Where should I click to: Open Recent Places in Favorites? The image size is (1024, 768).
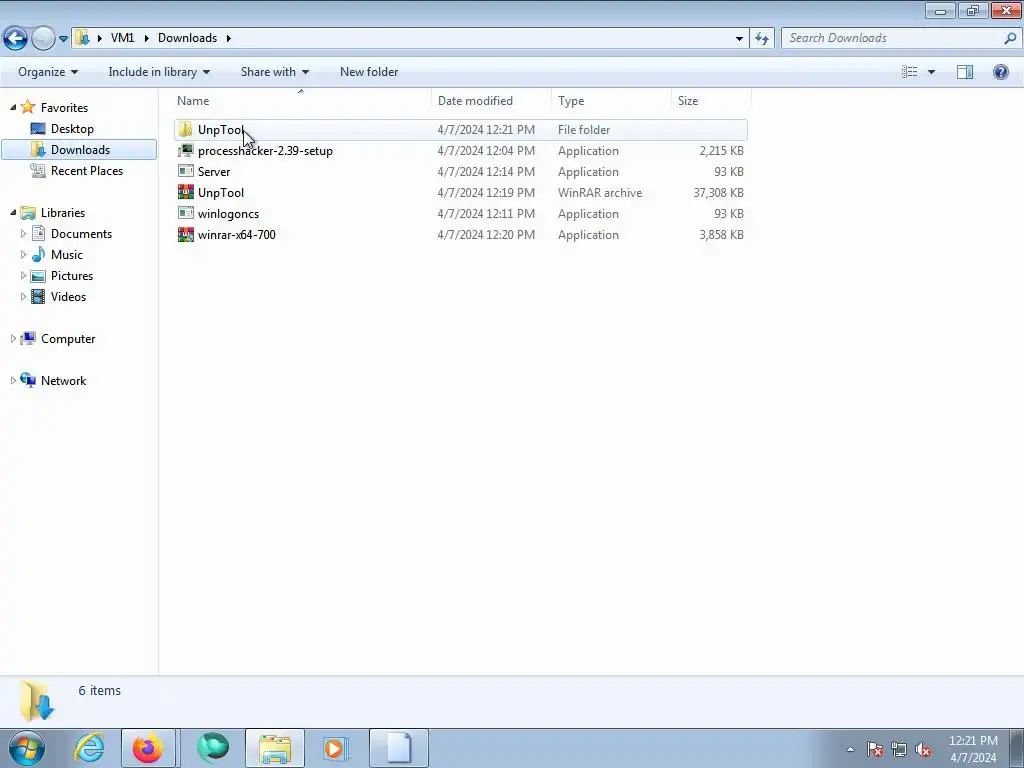[x=86, y=170]
